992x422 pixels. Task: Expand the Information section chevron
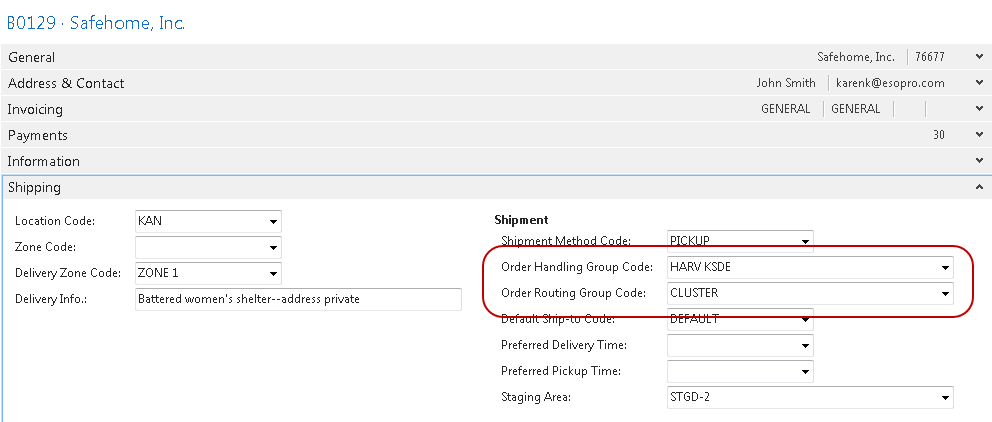[x=977, y=161]
